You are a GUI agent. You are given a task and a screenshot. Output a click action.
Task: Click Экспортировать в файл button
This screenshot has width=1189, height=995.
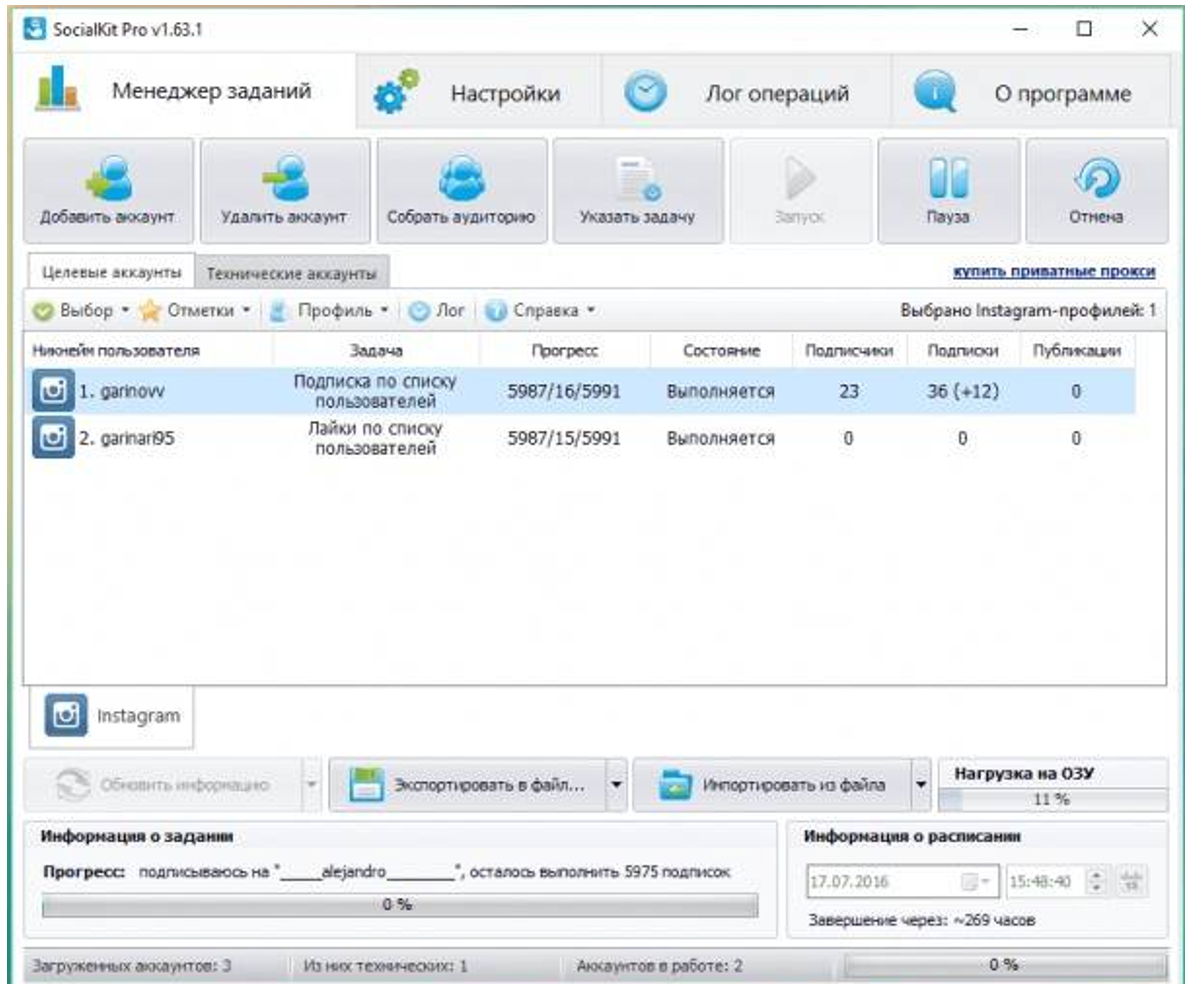pos(468,784)
